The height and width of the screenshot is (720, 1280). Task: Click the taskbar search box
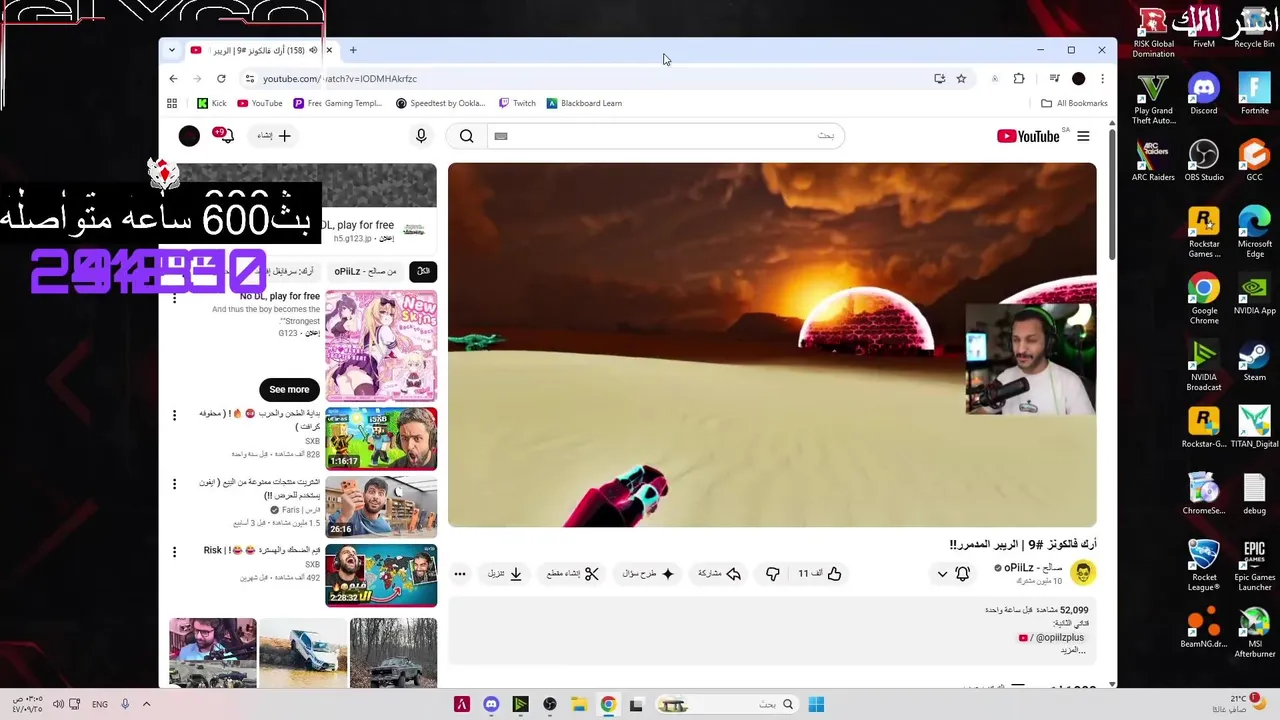tap(726, 705)
